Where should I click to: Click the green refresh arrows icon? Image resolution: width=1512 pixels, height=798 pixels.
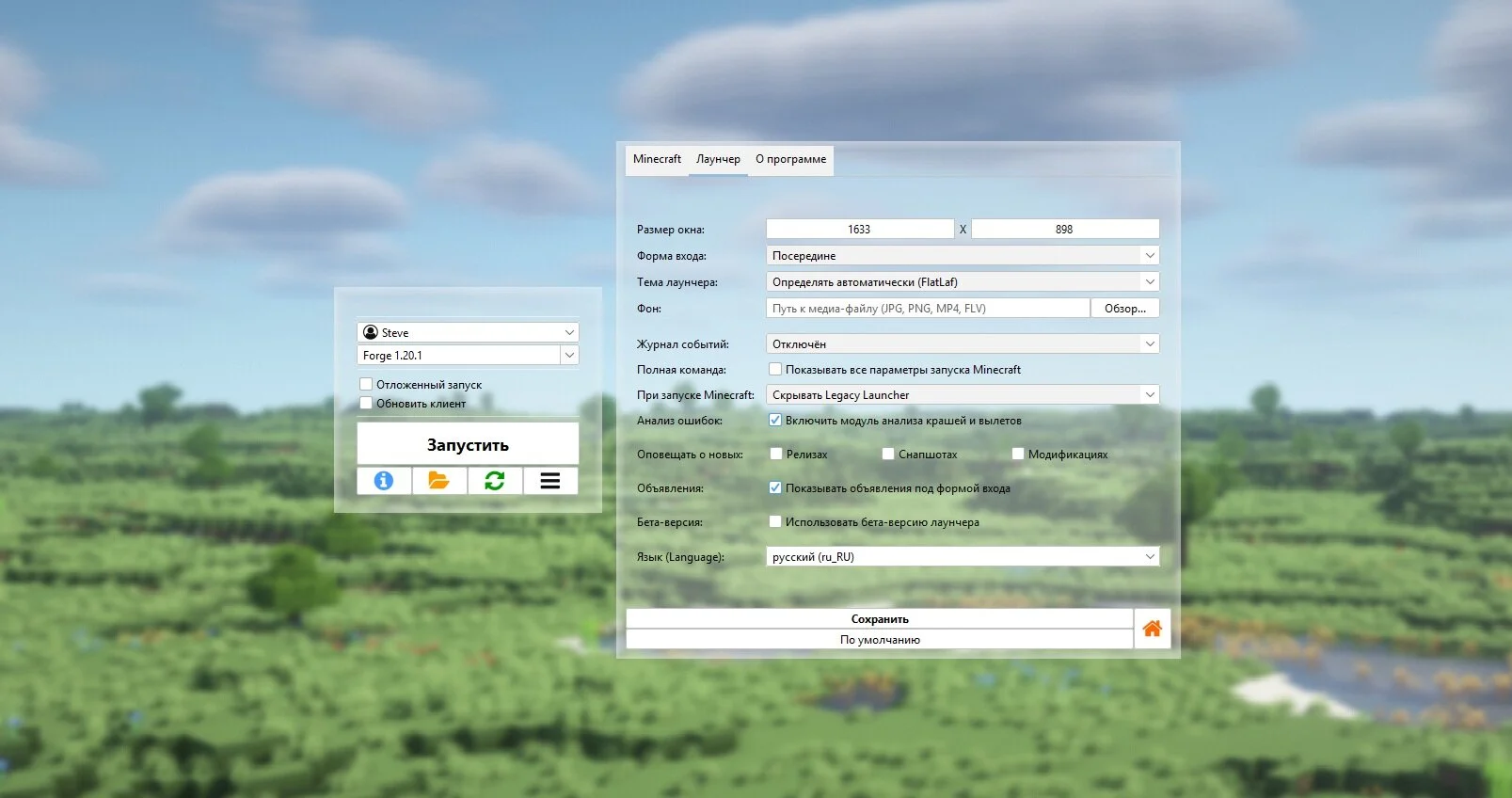pyautogui.click(x=494, y=481)
